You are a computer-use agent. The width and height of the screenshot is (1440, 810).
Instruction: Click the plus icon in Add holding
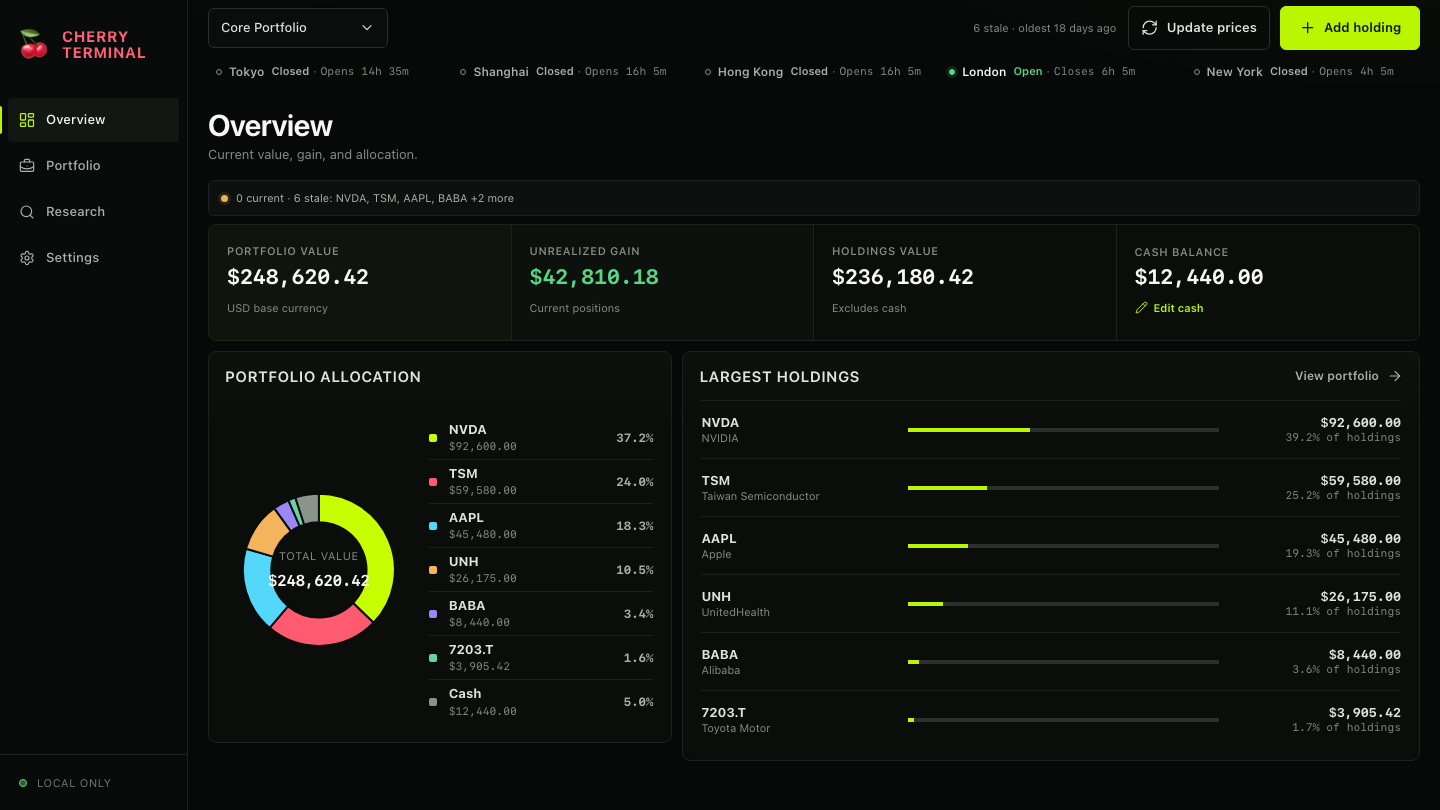[x=1308, y=28]
